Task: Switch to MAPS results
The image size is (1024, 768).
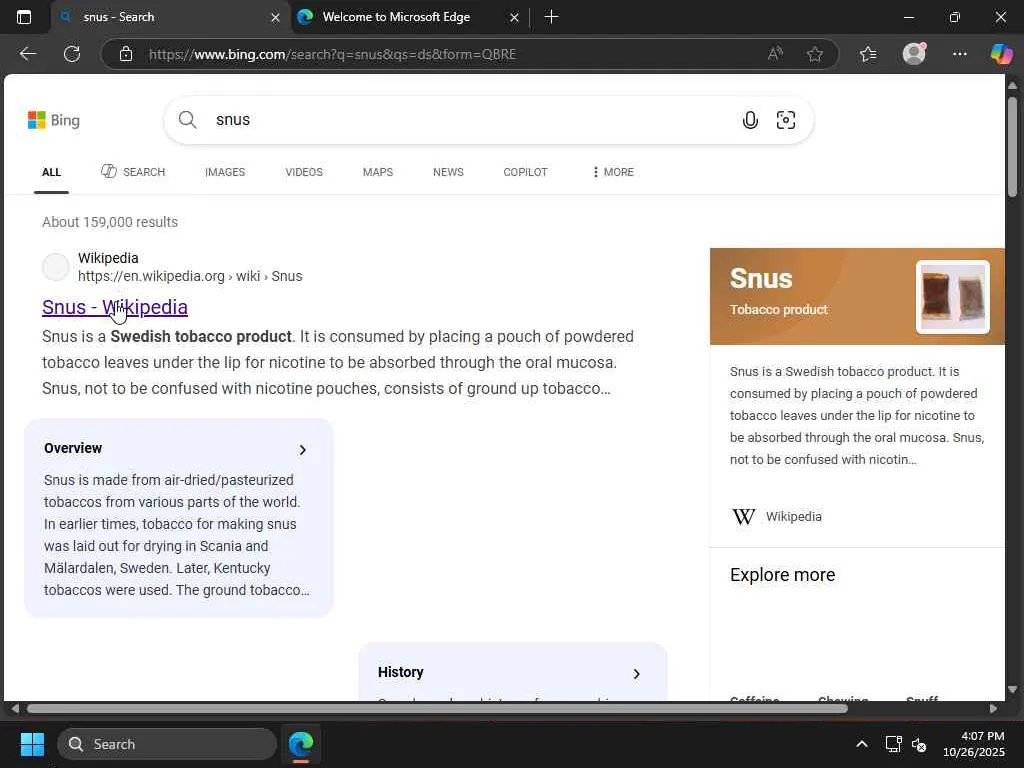Action: [x=377, y=172]
